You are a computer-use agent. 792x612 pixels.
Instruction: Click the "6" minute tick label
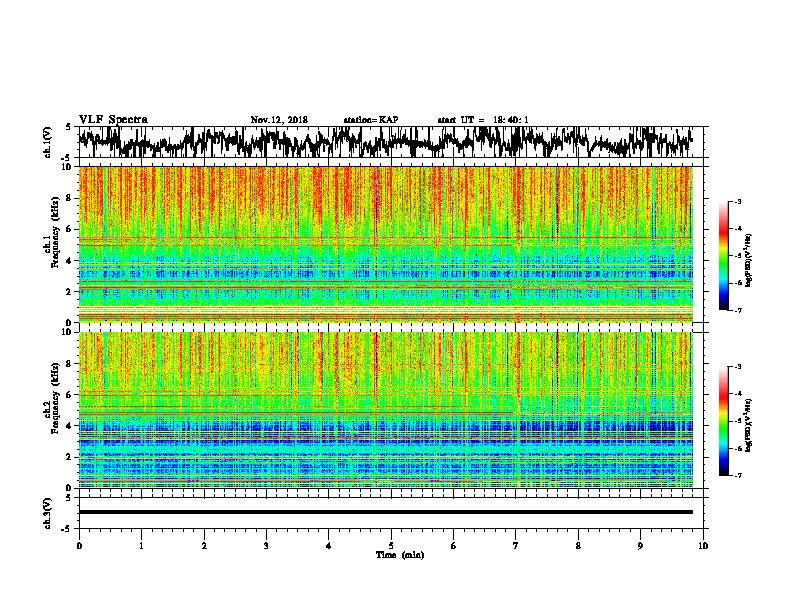(x=453, y=546)
